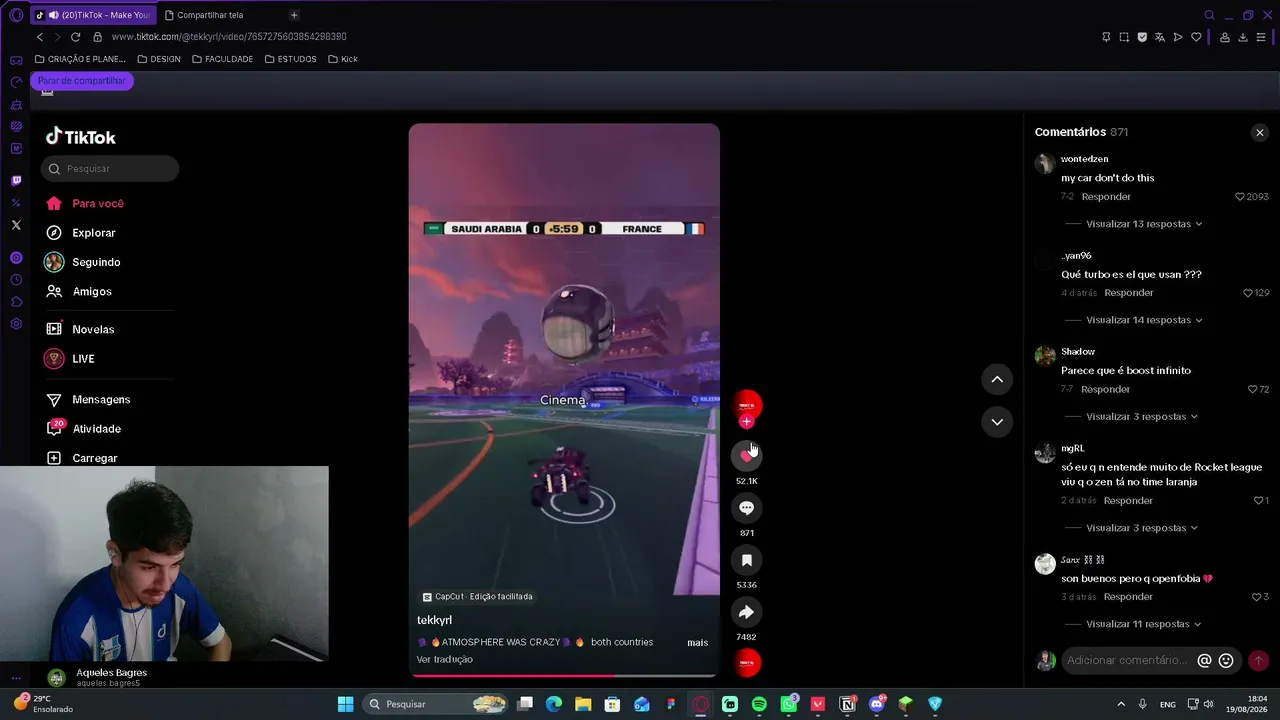Open the FACULDADE bookmarks folder

coord(222,59)
